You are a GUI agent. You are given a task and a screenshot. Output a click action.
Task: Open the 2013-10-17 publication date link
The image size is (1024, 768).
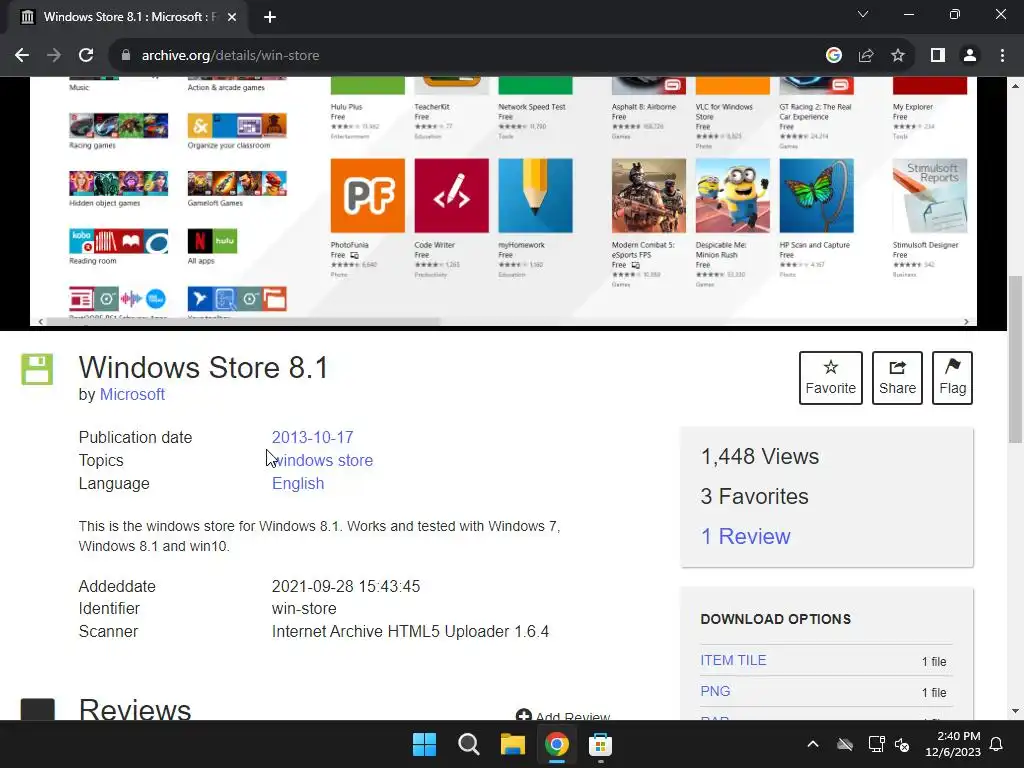coord(312,438)
